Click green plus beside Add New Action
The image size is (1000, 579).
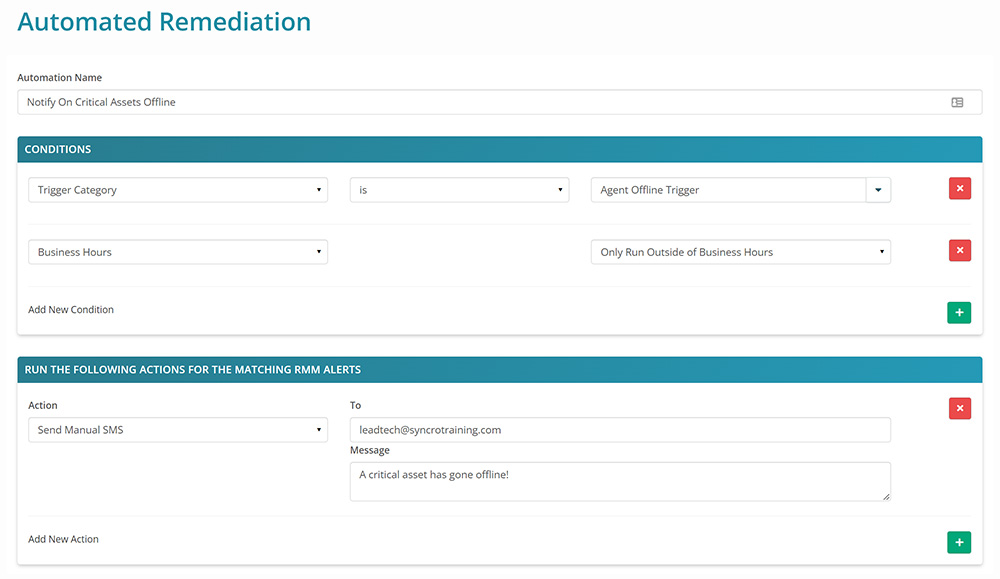pos(958,542)
